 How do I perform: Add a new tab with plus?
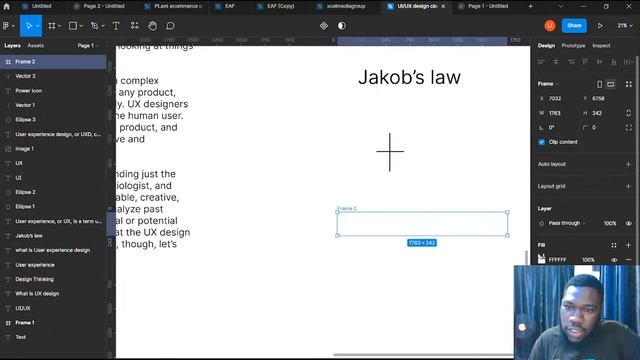[x=530, y=6]
